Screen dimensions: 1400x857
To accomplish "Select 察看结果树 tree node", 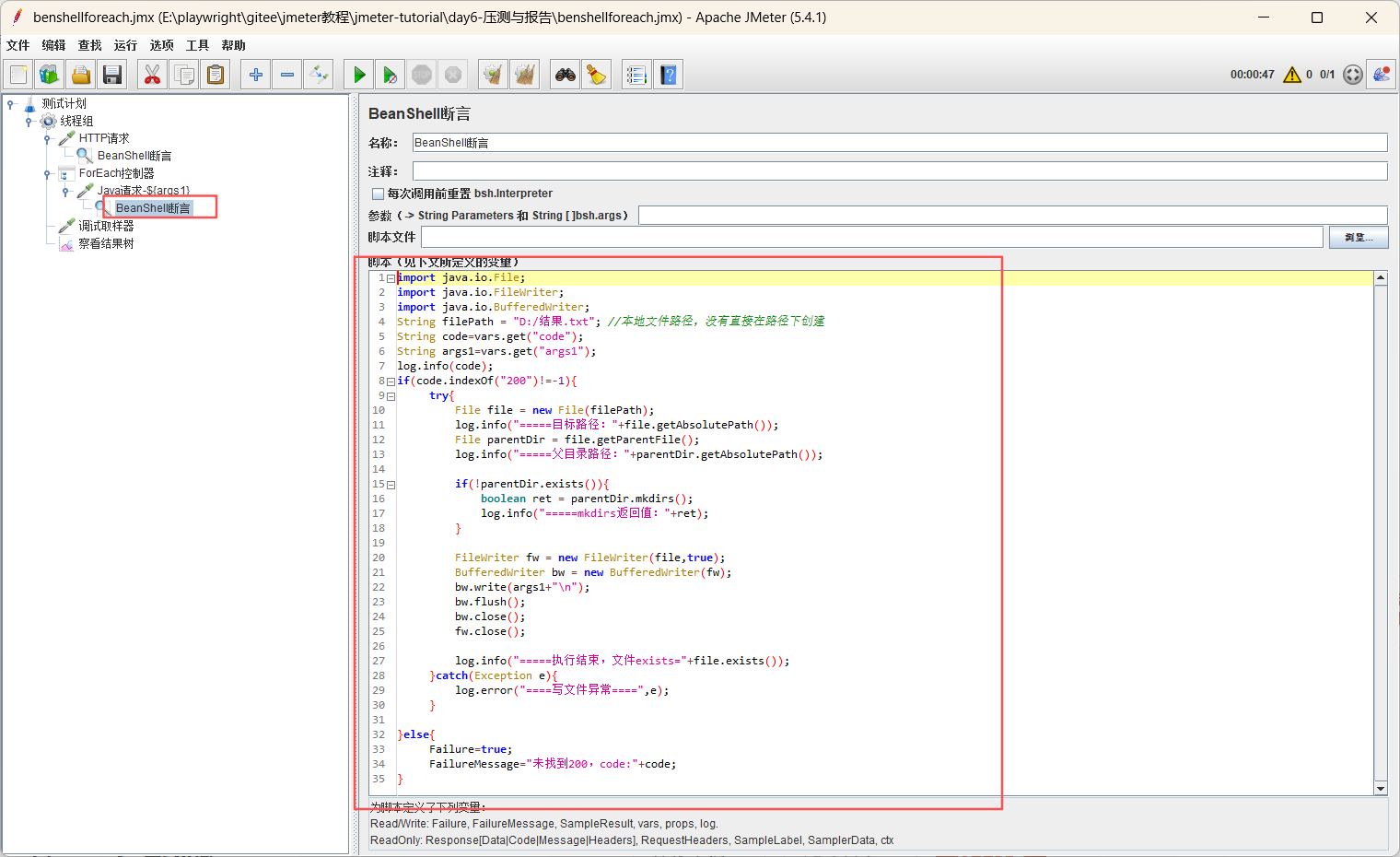I will (x=106, y=243).
